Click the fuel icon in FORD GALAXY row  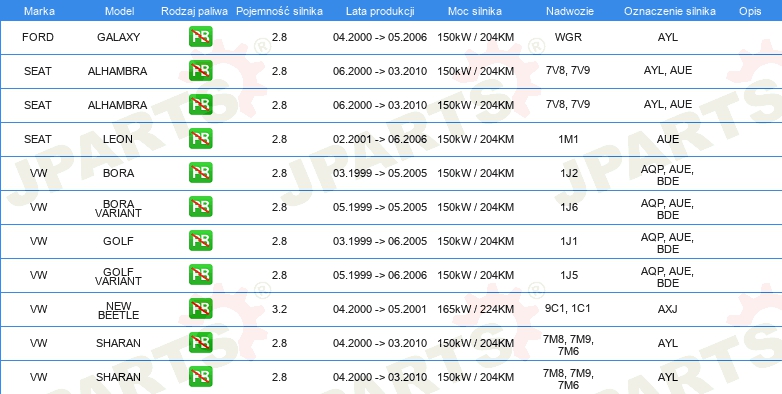tap(200, 37)
